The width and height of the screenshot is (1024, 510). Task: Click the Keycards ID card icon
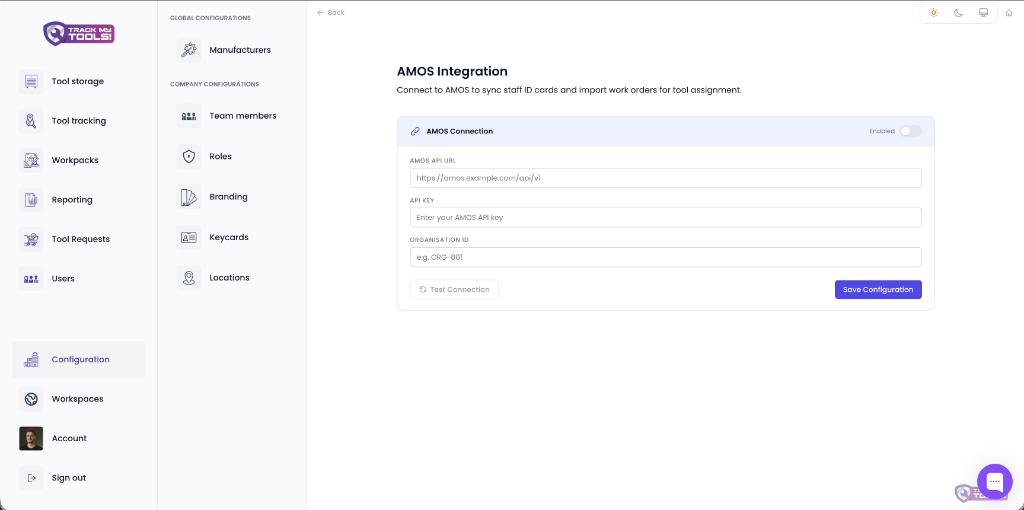point(189,237)
